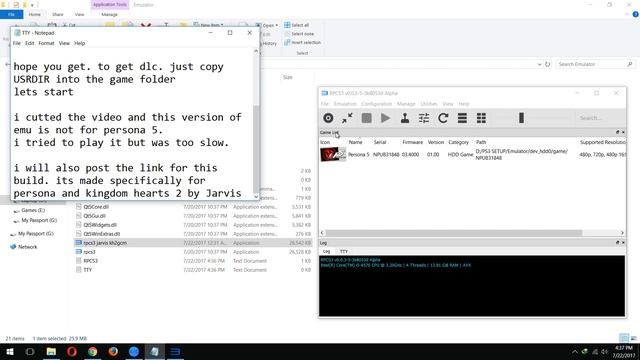640x360 pixels.
Task: Open RPCS3 File menu
Action: coord(324,104)
